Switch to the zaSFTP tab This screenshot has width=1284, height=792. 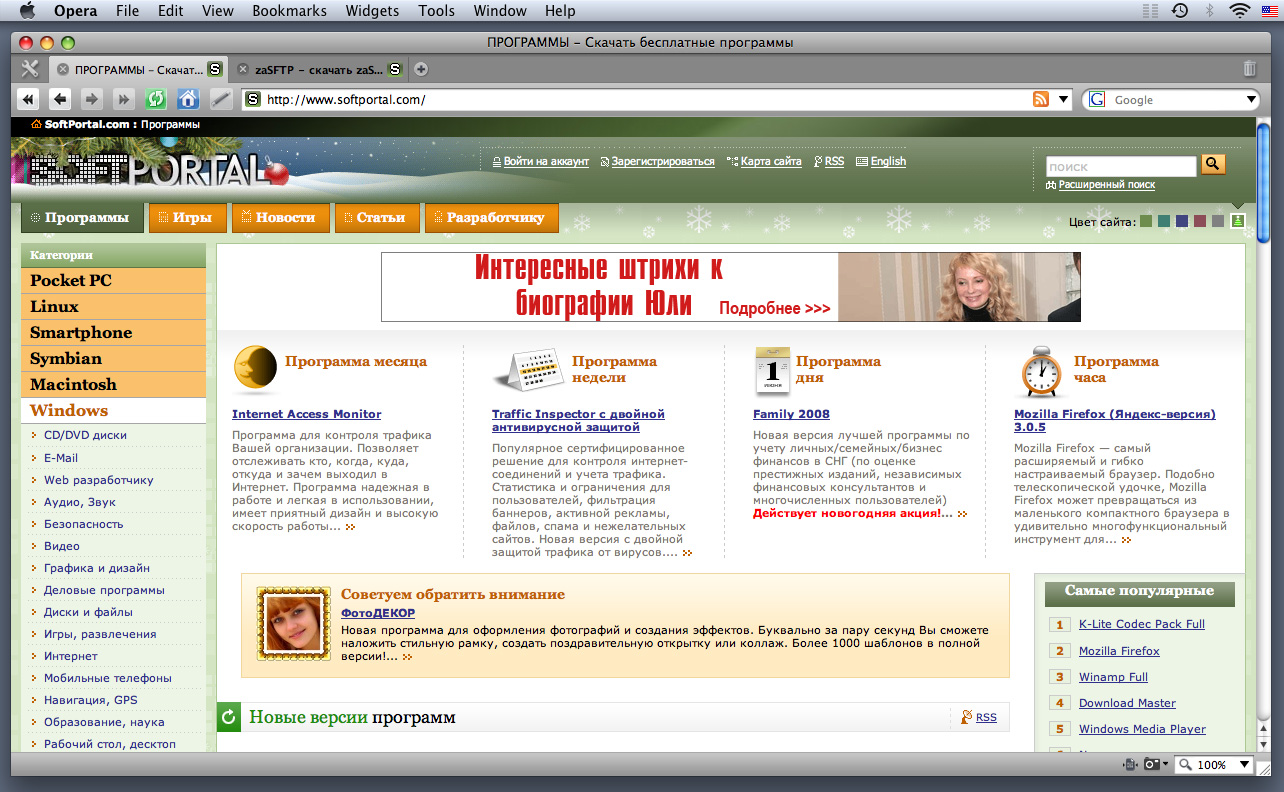pos(318,69)
